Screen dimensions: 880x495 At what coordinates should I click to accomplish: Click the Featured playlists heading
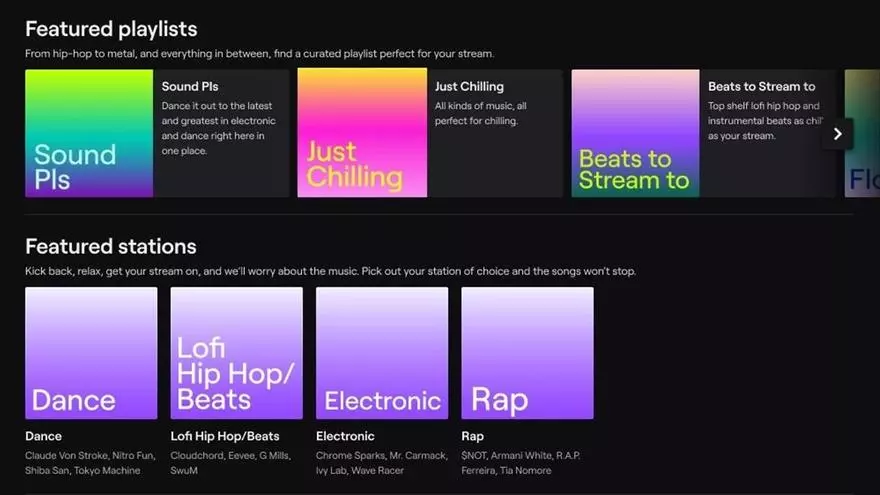(x=111, y=29)
